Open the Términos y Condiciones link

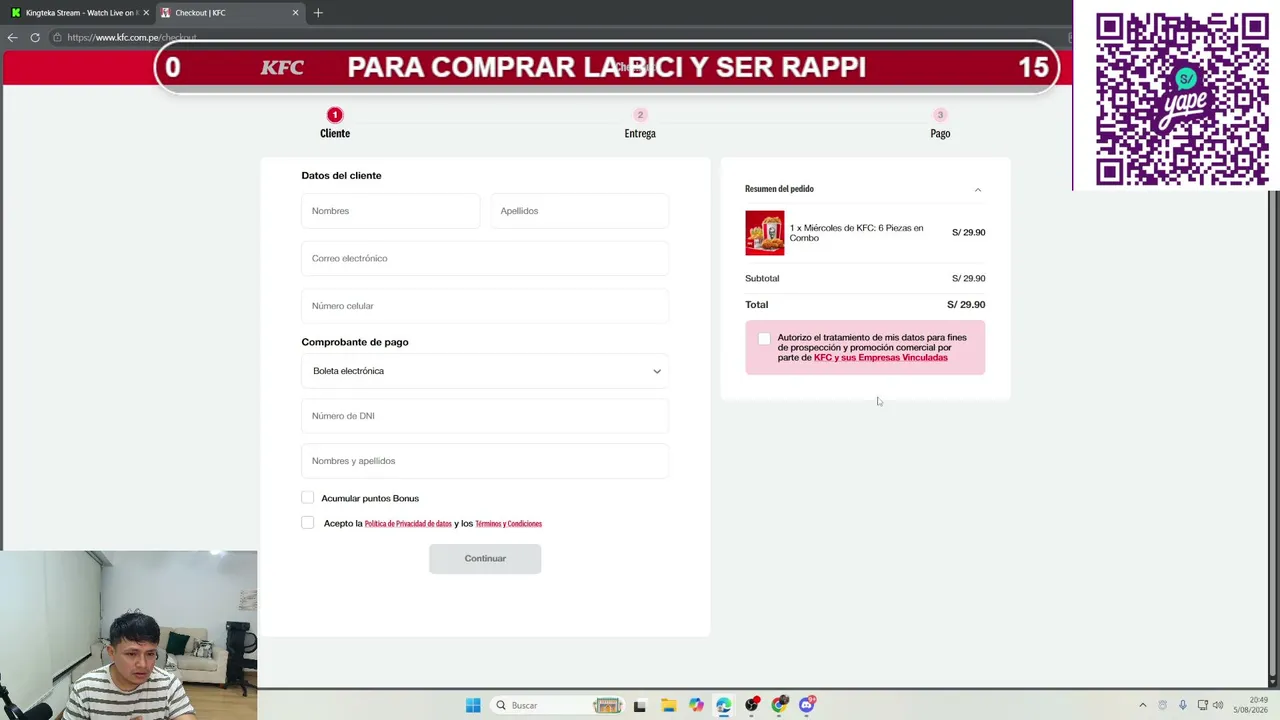click(x=508, y=524)
